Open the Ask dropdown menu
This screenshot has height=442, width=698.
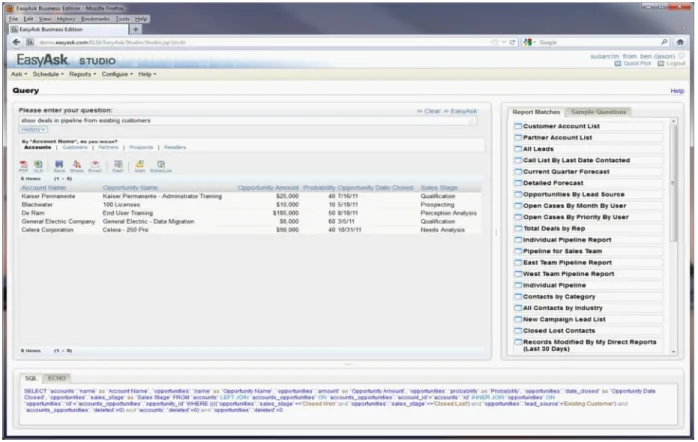19,74
